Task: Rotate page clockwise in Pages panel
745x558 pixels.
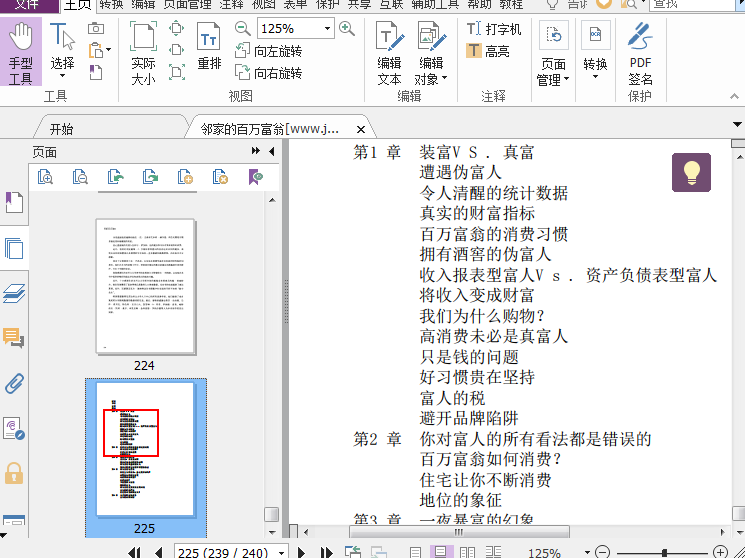Action: (150, 176)
